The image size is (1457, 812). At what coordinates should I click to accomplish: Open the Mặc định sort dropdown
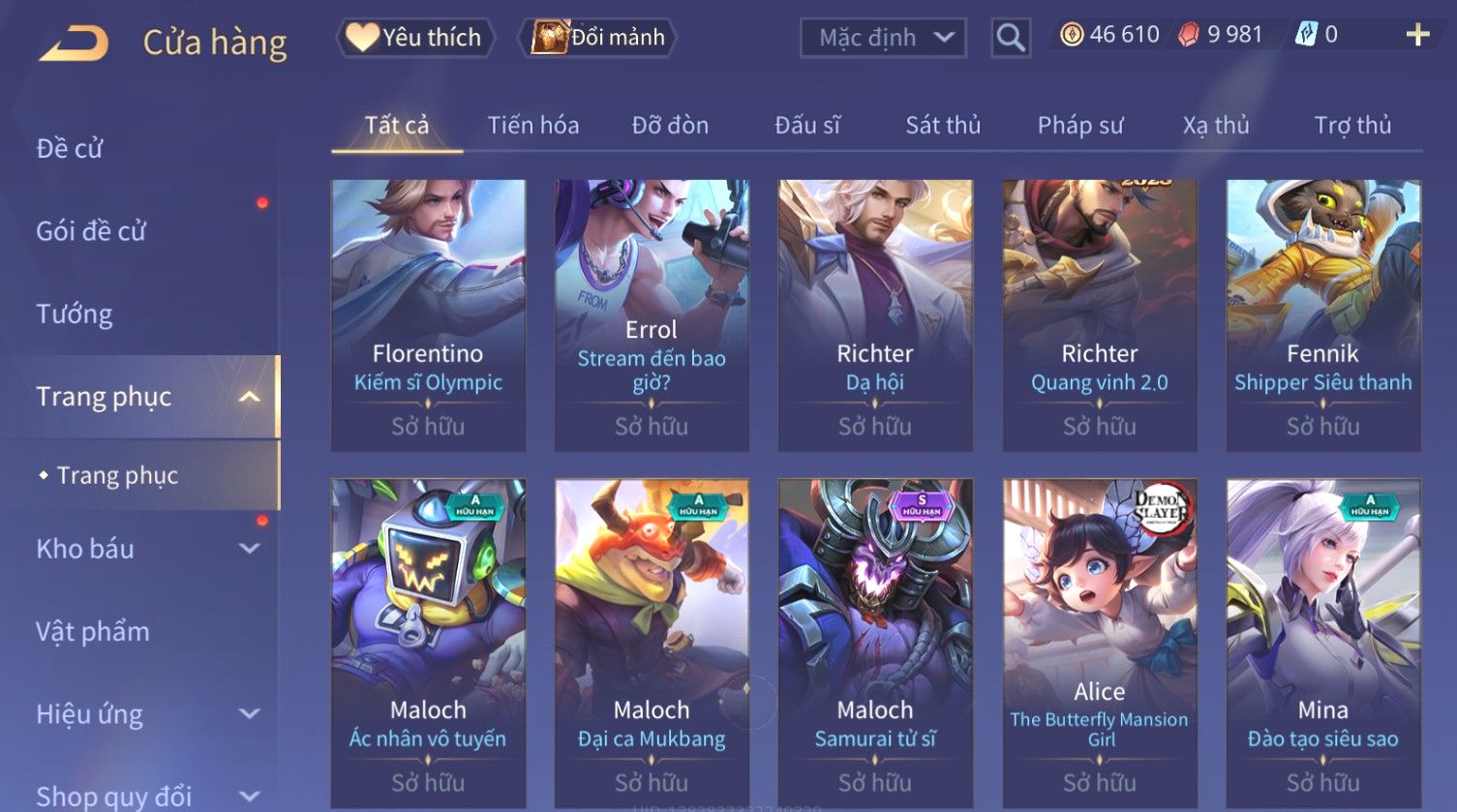(883, 38)
